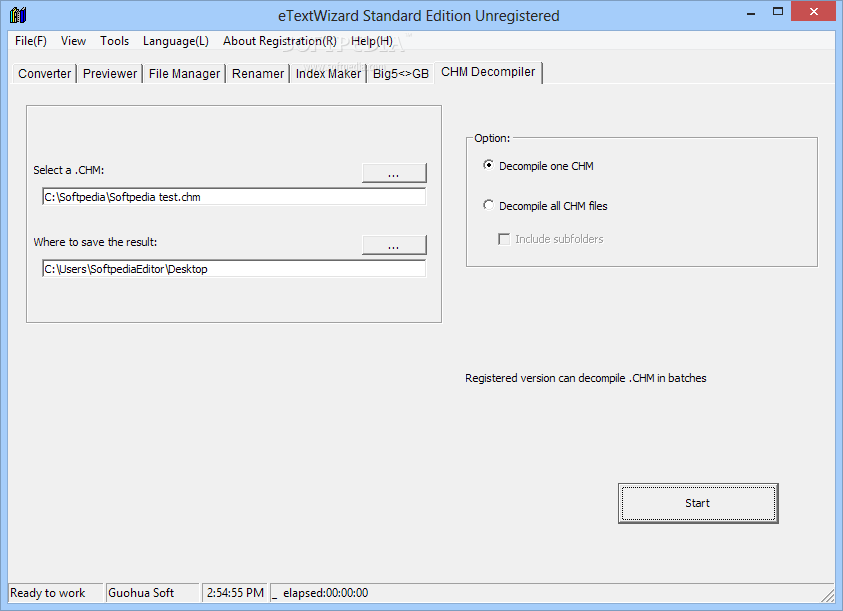Click the 'Ready to work' status entry
The image size is (843, 611).
(x=55, y=593)
